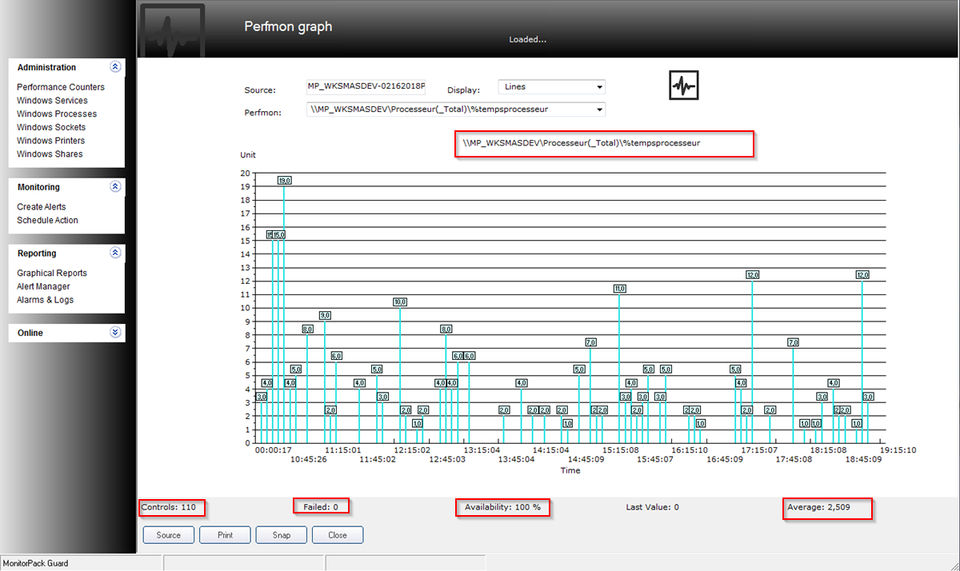Expand the Online panel
Viewport: 960px width, 571px height.
coord(115,332)
